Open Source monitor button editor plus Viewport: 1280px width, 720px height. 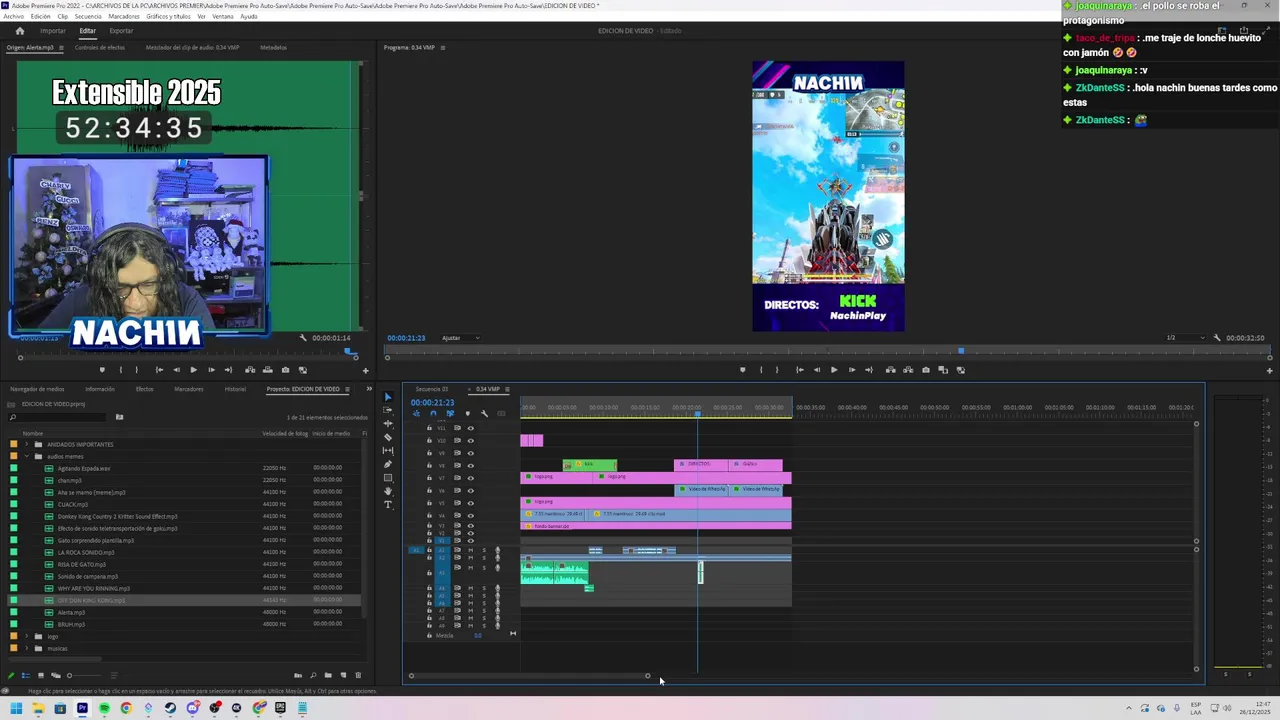pos(365,371)
